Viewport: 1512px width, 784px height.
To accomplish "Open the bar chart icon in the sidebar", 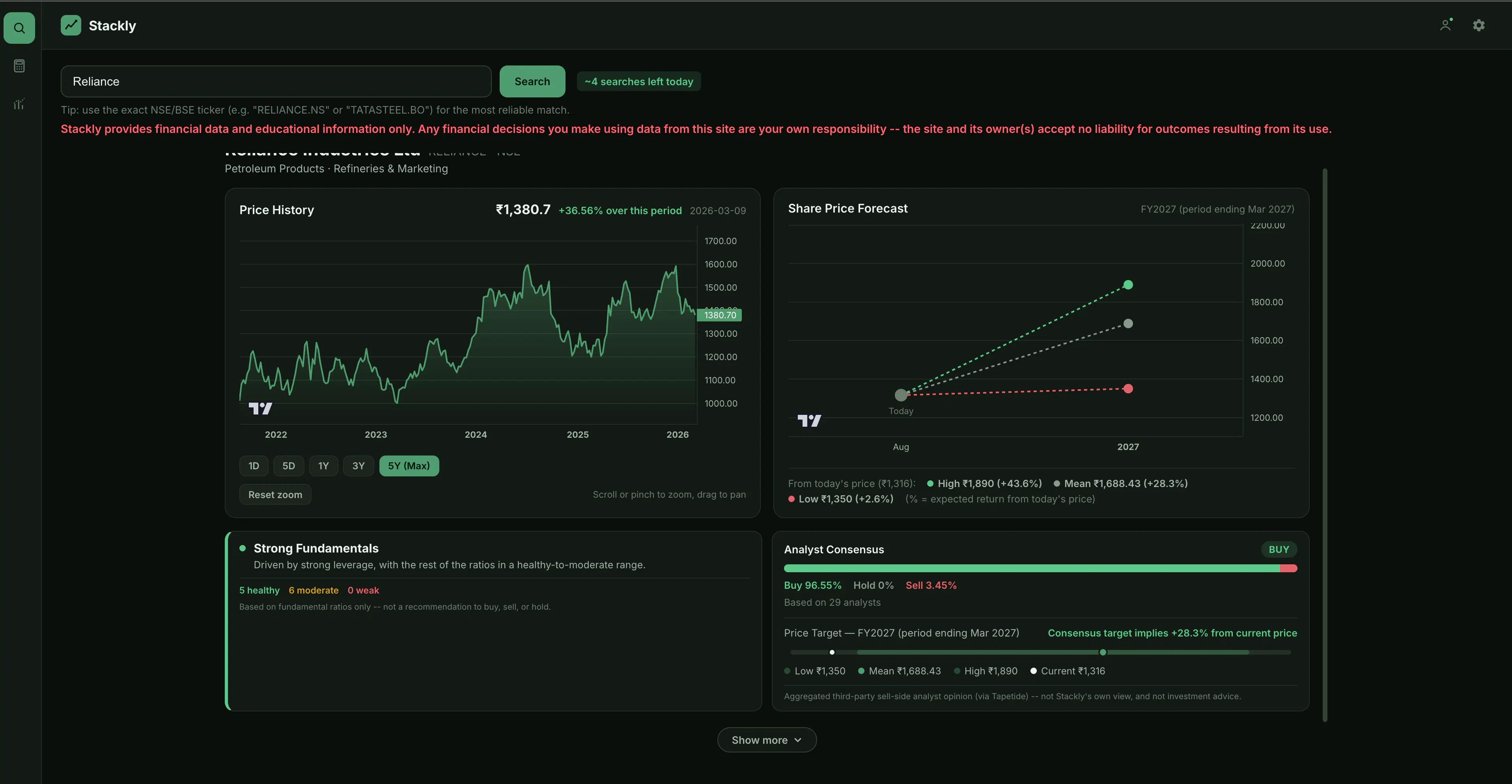I will (19, 104).
